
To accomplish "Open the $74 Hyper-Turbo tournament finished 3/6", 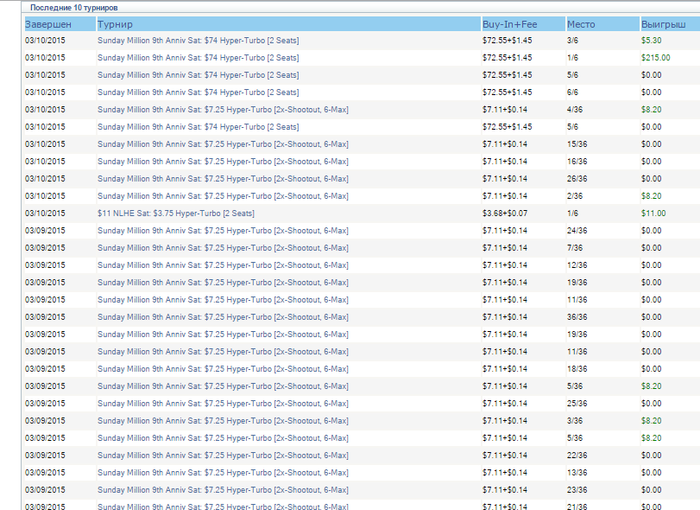I will coord(198,40).
